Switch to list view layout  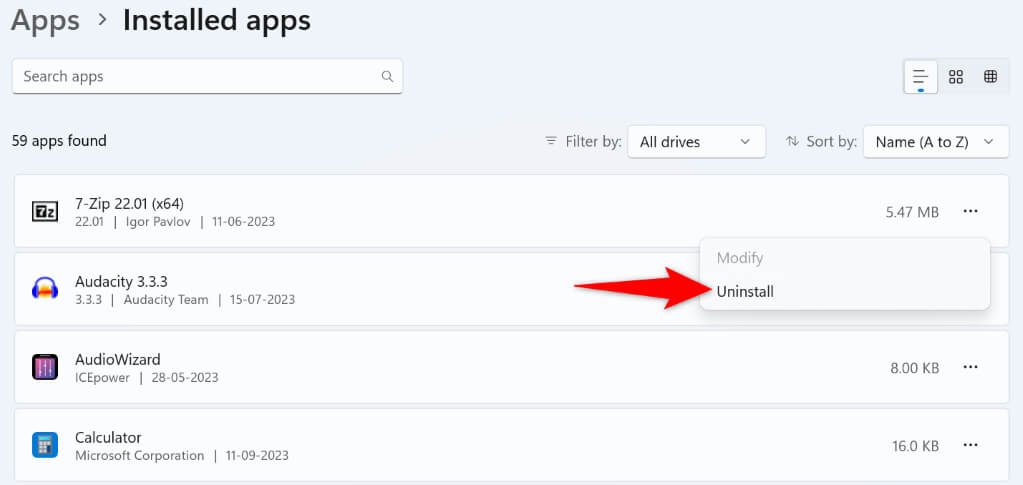(x=920, y=77)
